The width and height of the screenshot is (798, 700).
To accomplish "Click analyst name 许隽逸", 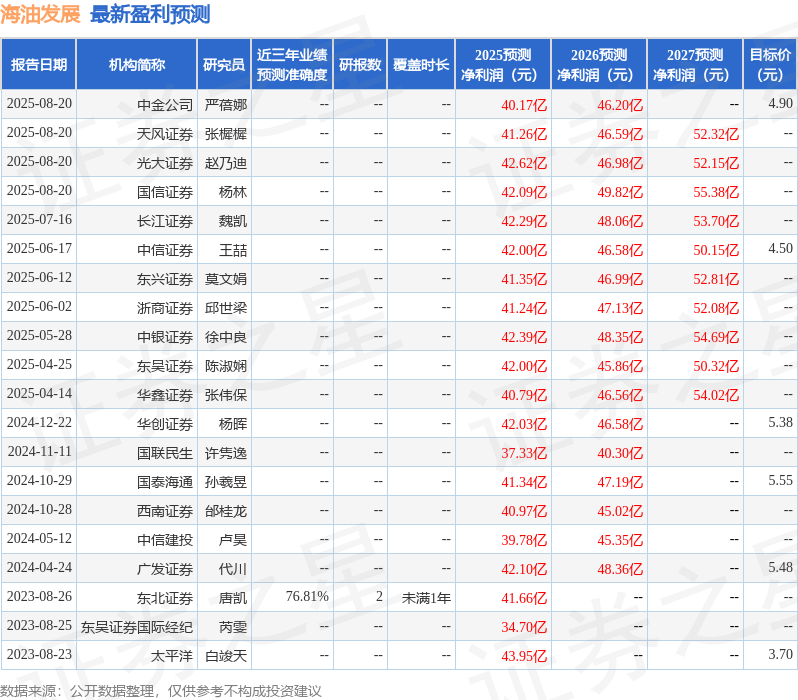I will point(225,453).
